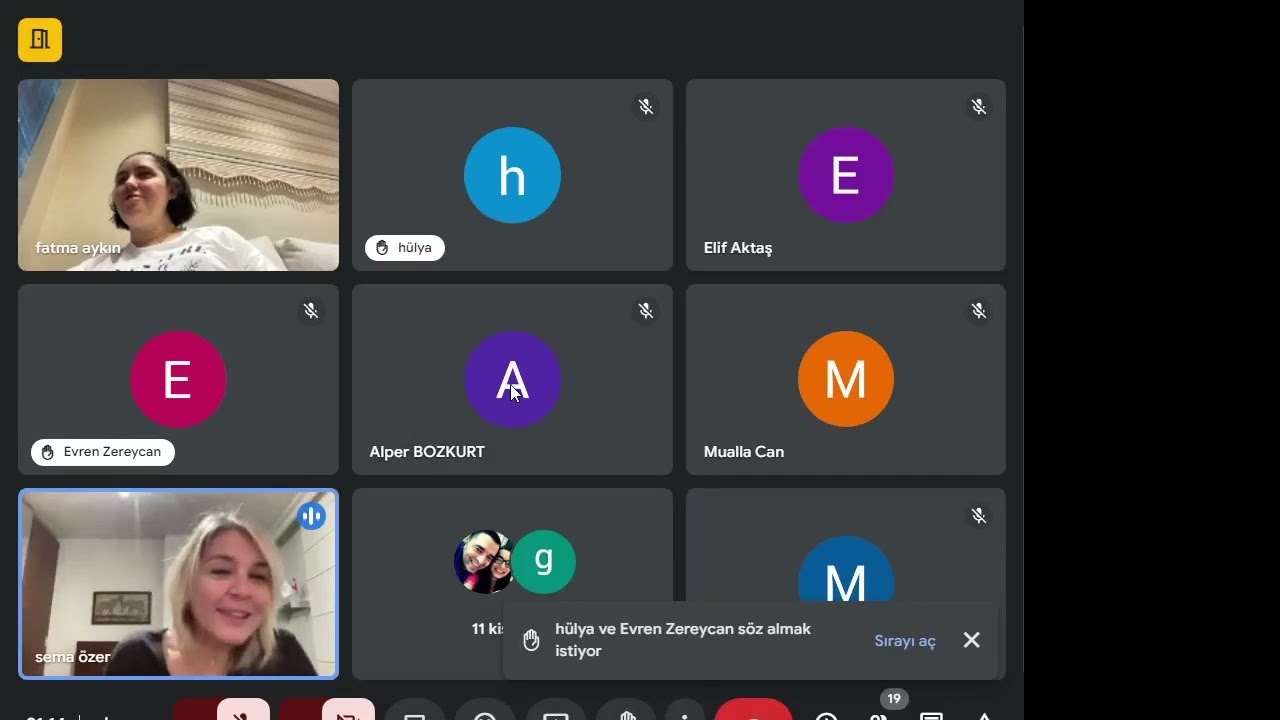Click Mualla Can's muted microphone icon

pos(979,311)
